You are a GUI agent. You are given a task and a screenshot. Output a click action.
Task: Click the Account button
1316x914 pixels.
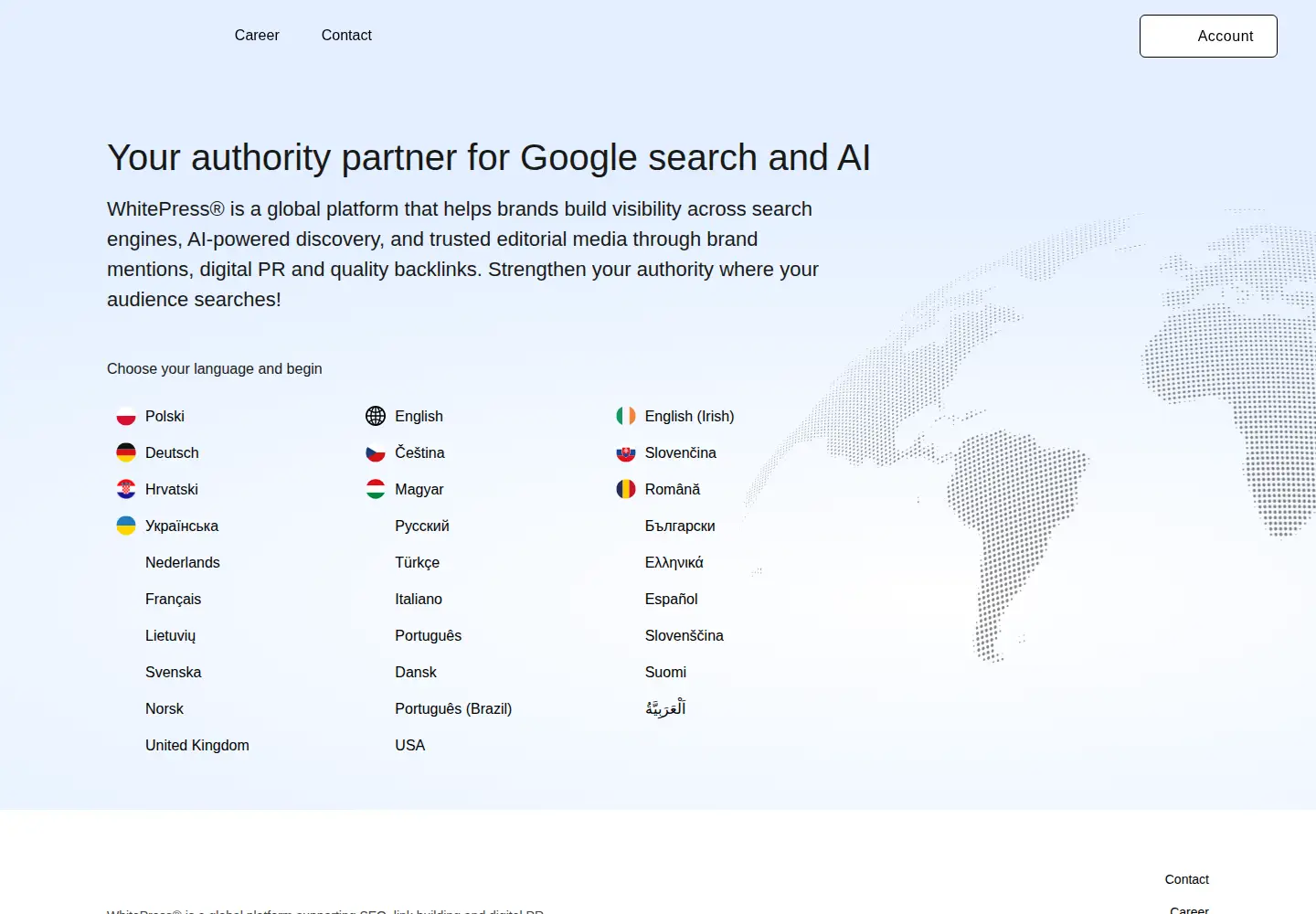tap(1208, 36)
